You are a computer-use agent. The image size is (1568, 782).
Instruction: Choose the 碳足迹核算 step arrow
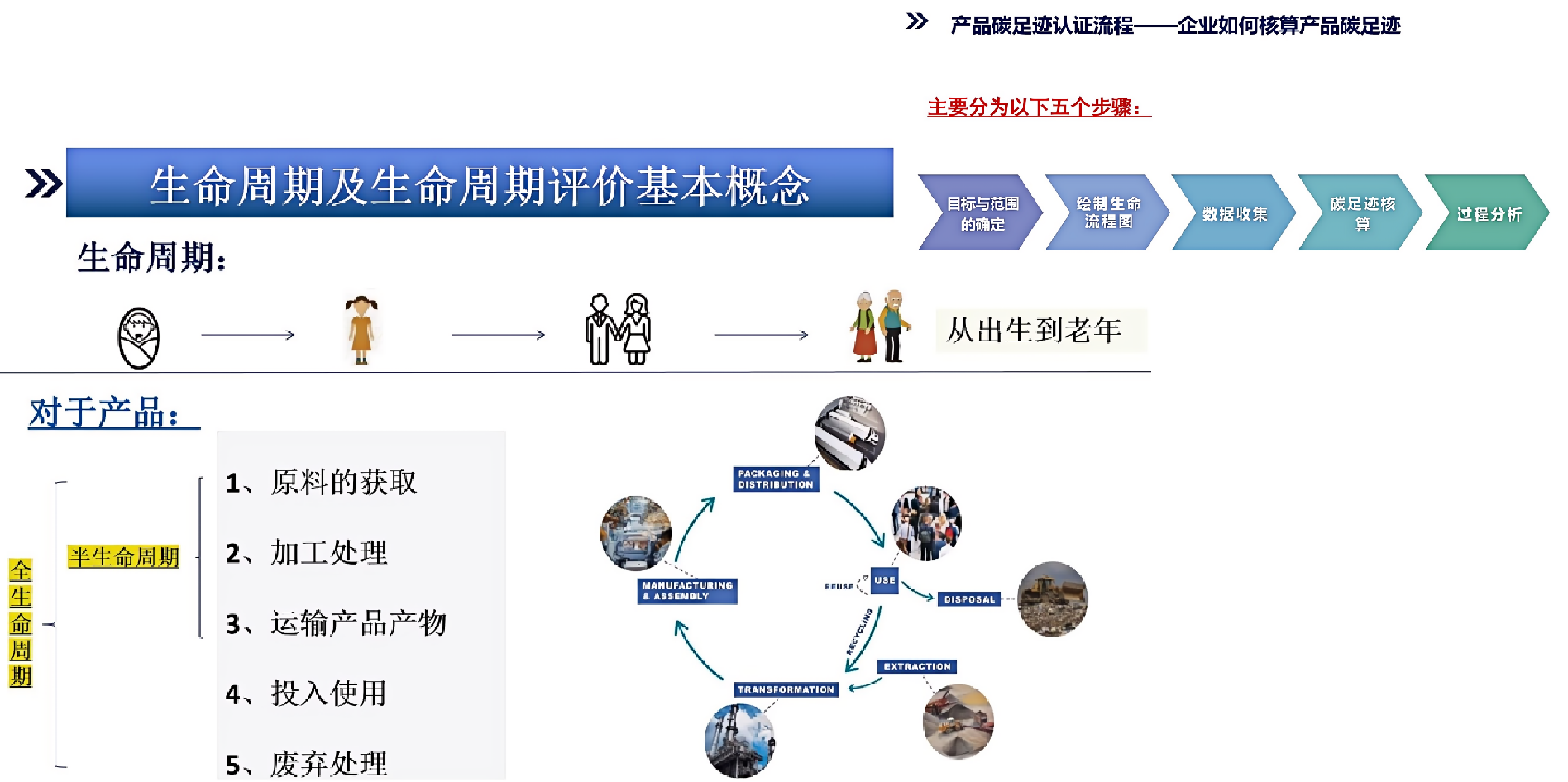point(1361,213)
